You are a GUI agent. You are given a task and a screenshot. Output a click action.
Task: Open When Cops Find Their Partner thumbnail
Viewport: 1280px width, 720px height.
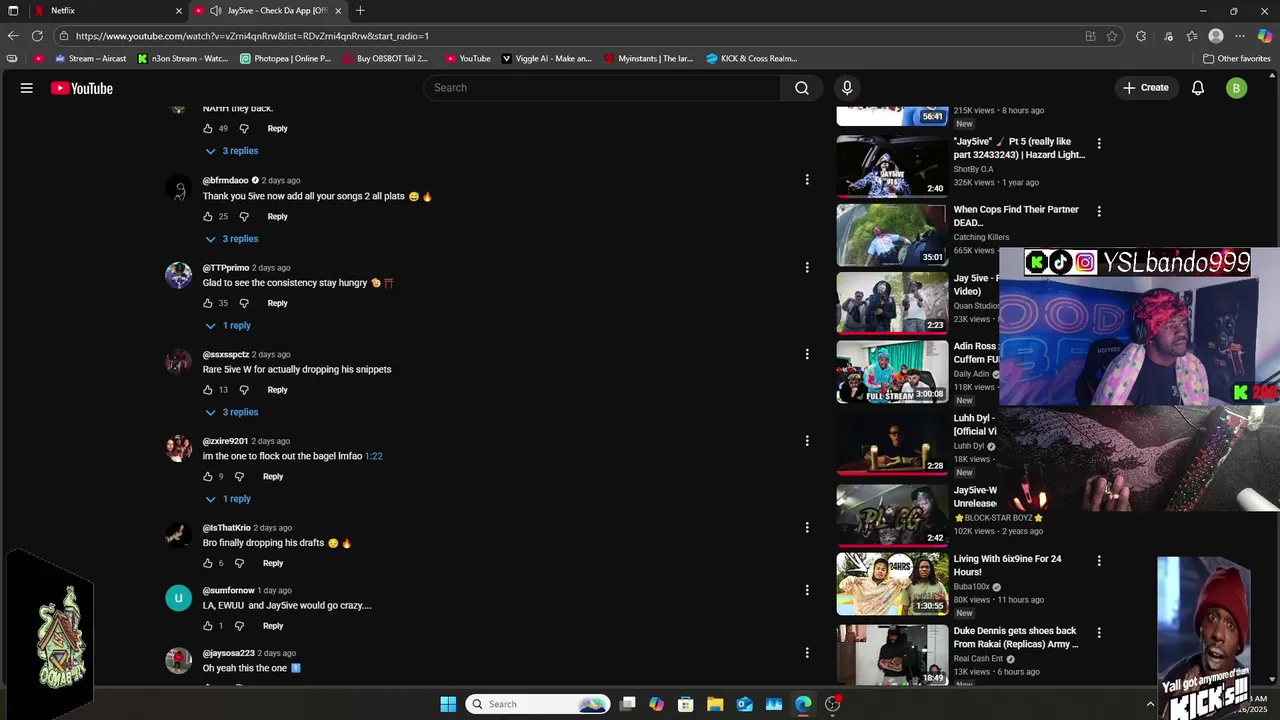point(892,235)
